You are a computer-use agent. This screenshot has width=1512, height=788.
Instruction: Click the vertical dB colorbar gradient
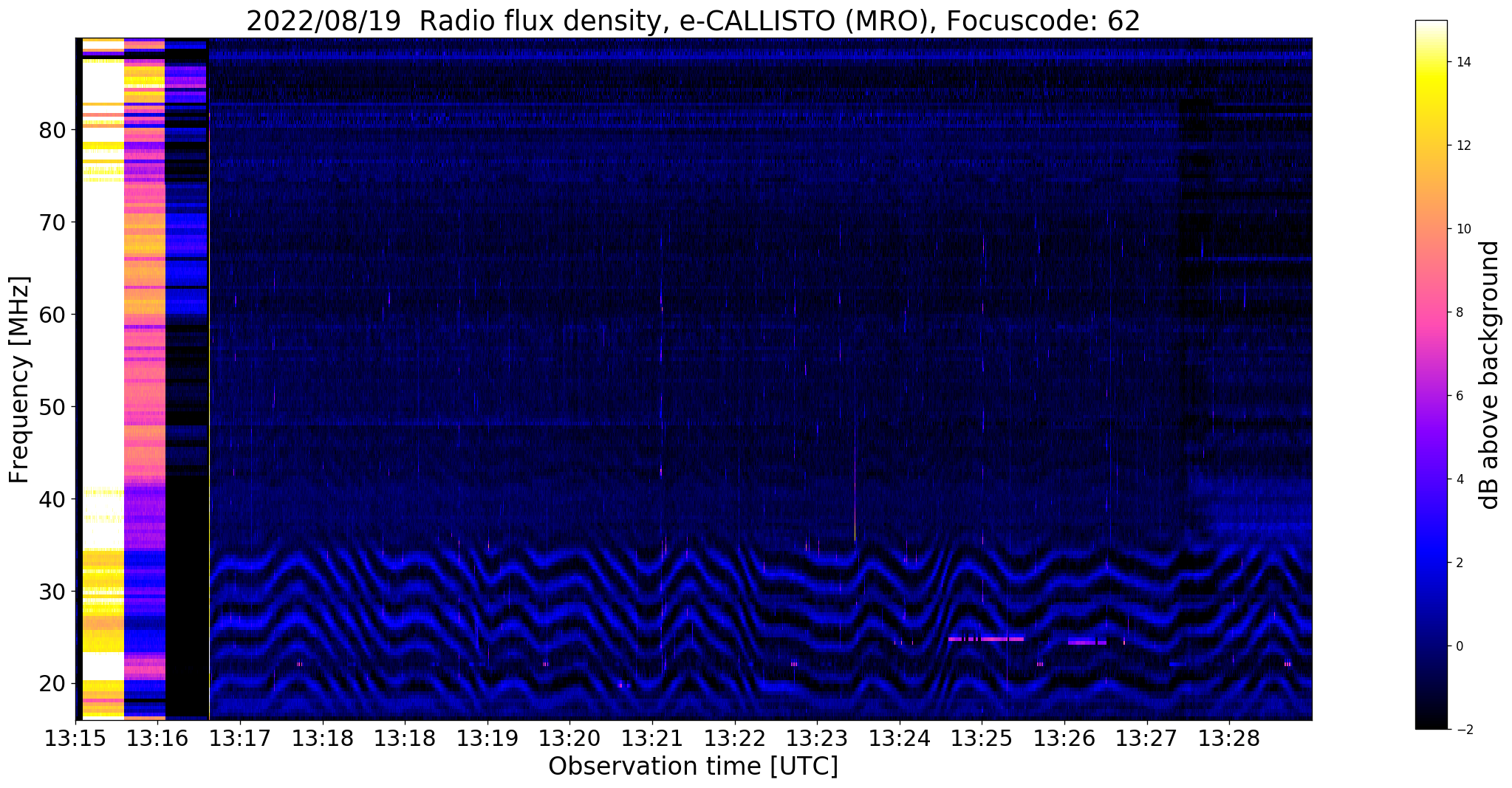click(1431, 375)
